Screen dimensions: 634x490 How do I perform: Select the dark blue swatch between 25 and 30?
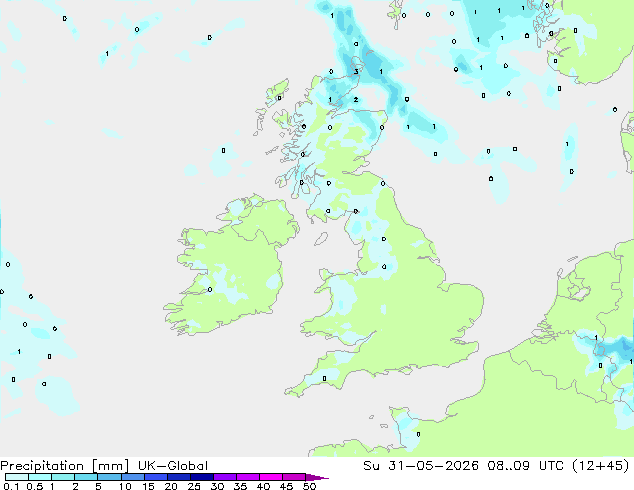pyautogui.click(x=202, y=477)
